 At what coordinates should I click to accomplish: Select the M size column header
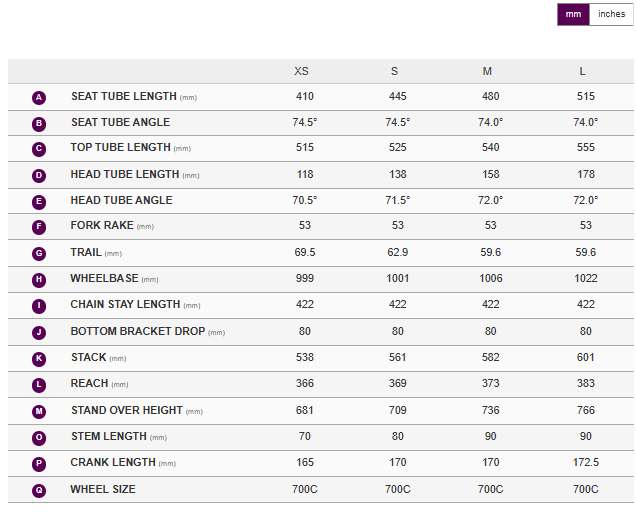487,71
